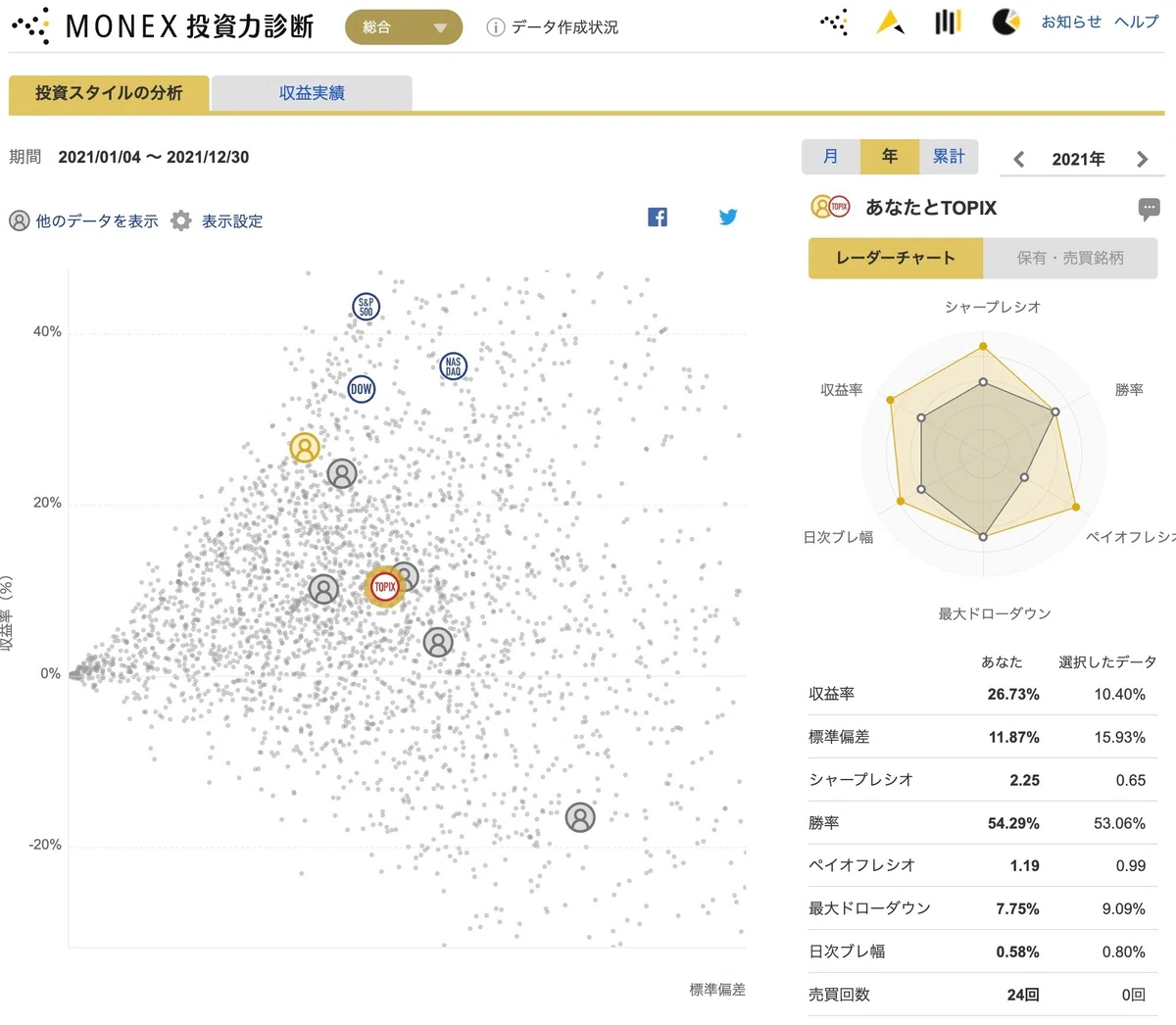
Task: Click the シャープレシオ value 2.25
Action: [x=1024, y=780]
